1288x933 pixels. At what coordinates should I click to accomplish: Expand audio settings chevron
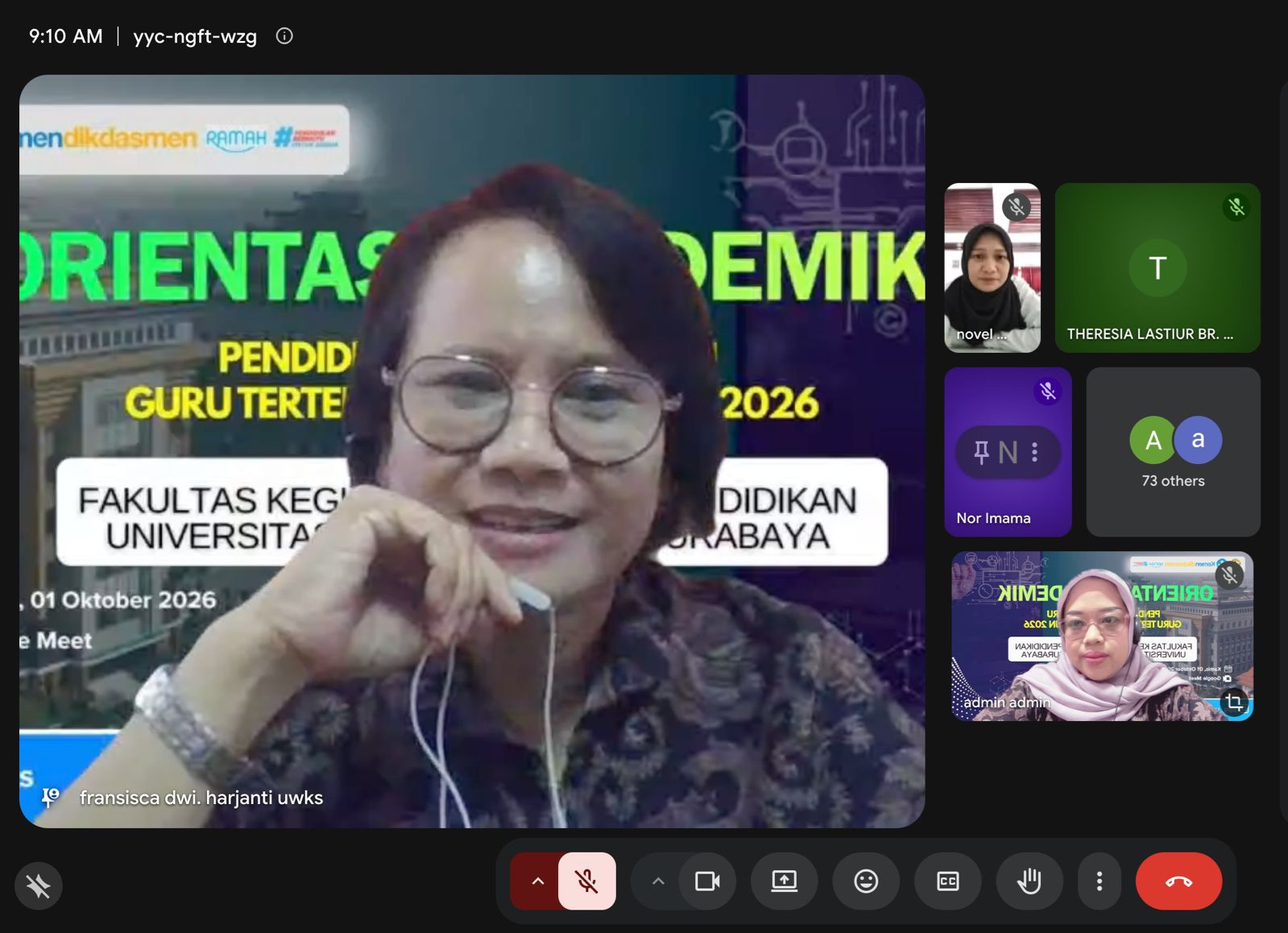[537, 881]
